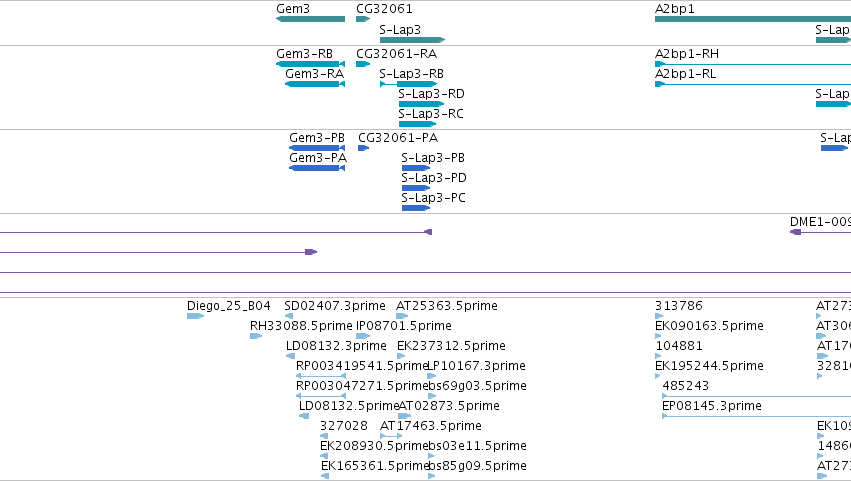Click EK237312.5prime EST label
This screenshot has height=481, width=851.
pyautogui.click(x=451, y=346)
